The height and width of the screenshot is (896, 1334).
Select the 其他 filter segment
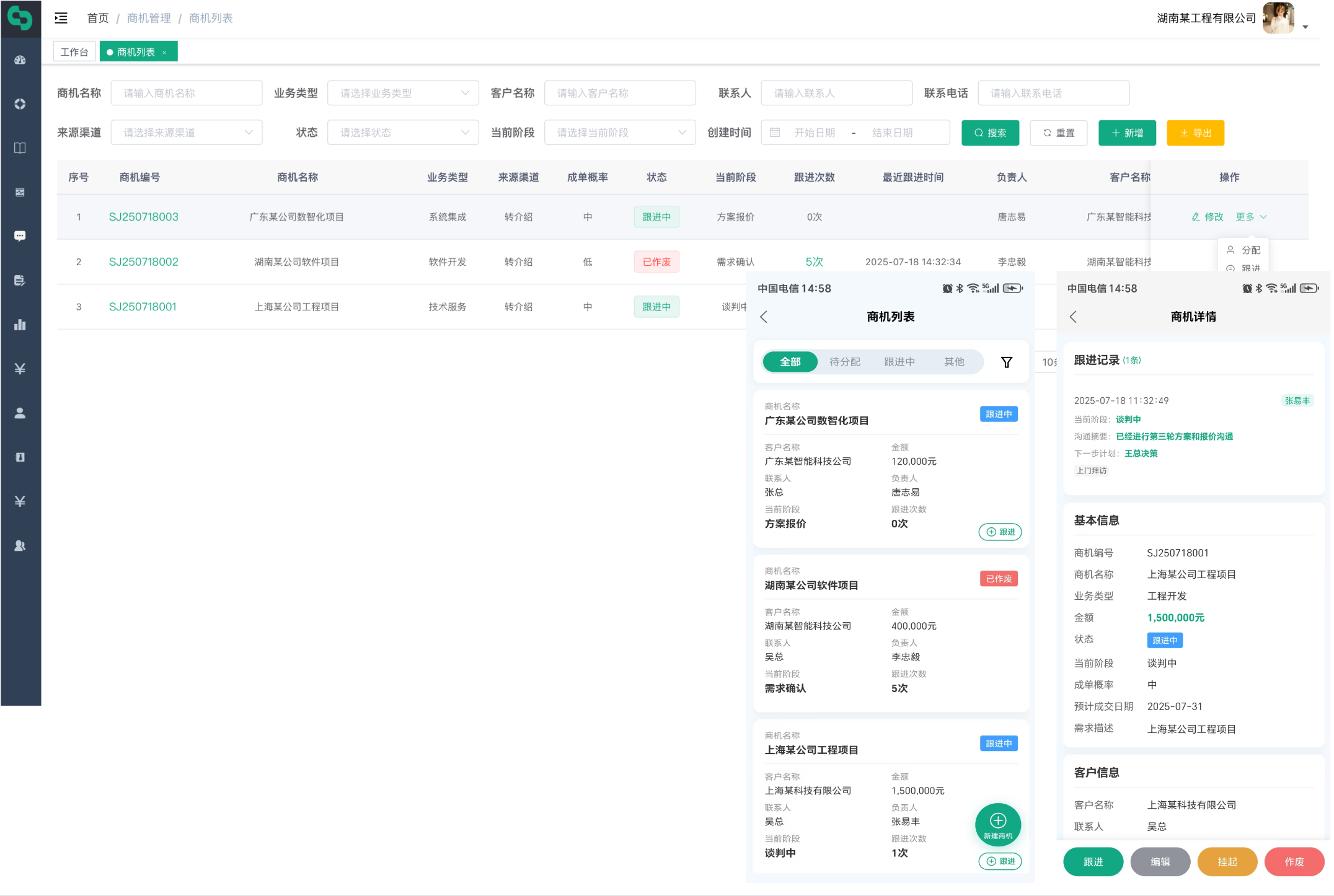click(x=953, y=362)
